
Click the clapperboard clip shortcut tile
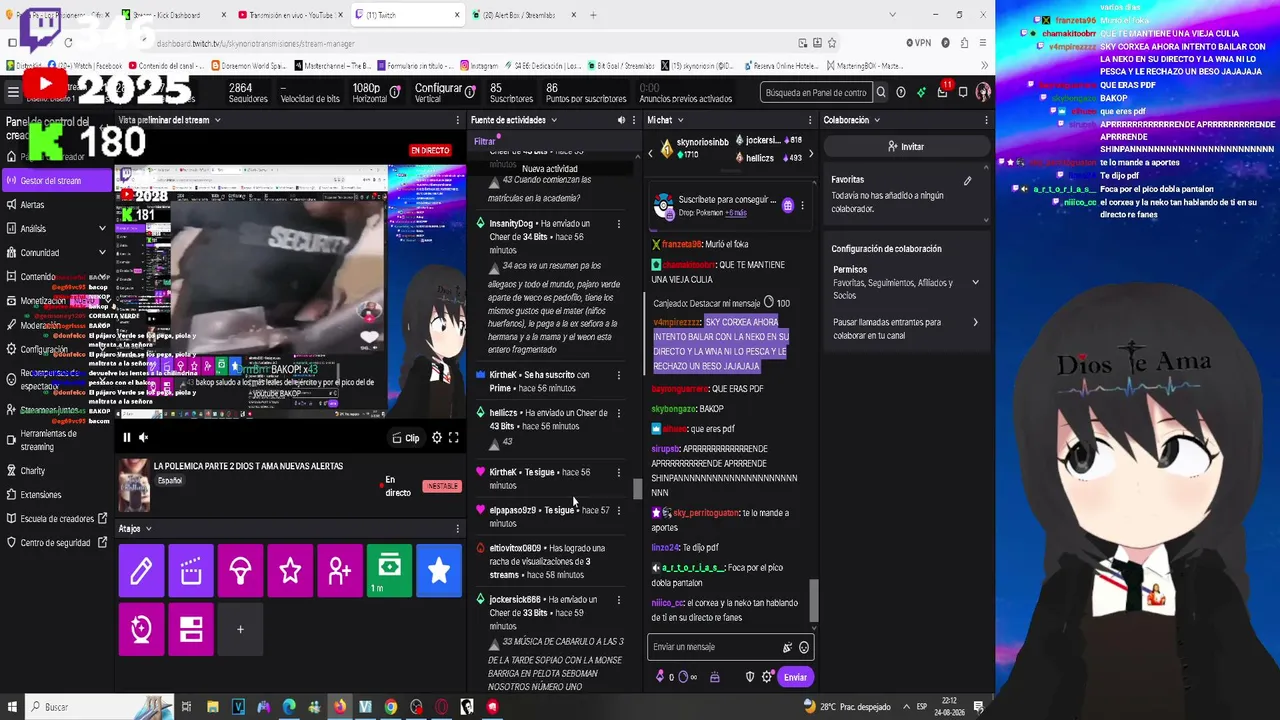[x=191, y=570]
